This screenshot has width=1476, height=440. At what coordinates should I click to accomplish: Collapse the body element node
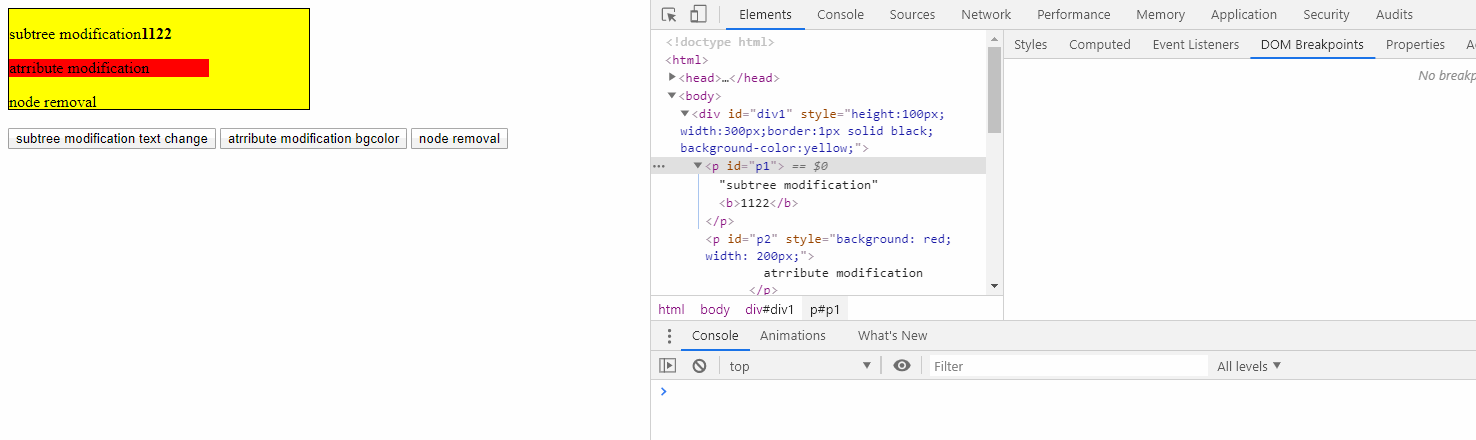[x=672, y=96]
